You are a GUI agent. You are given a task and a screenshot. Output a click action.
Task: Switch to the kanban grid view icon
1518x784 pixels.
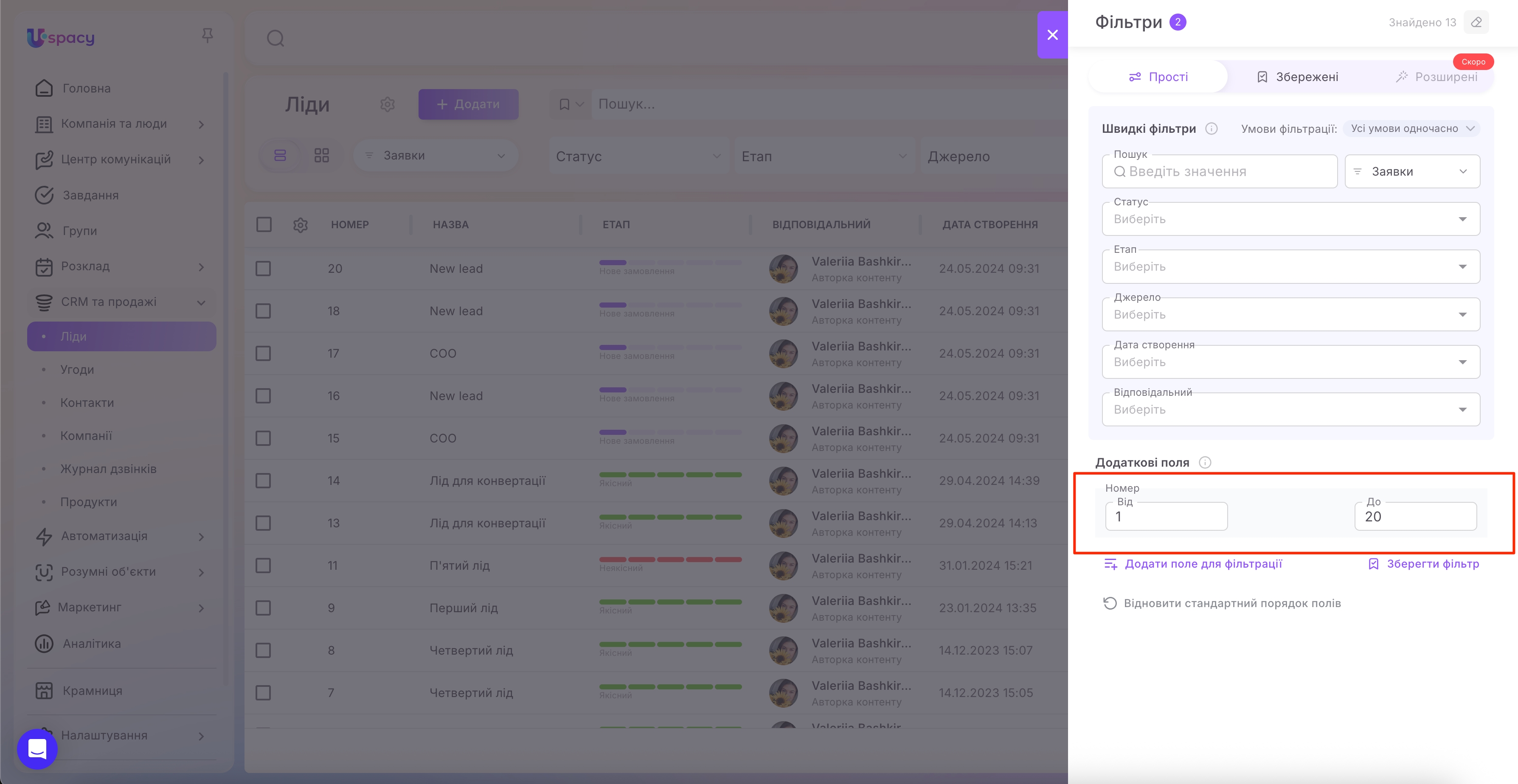tap(322, 156)
